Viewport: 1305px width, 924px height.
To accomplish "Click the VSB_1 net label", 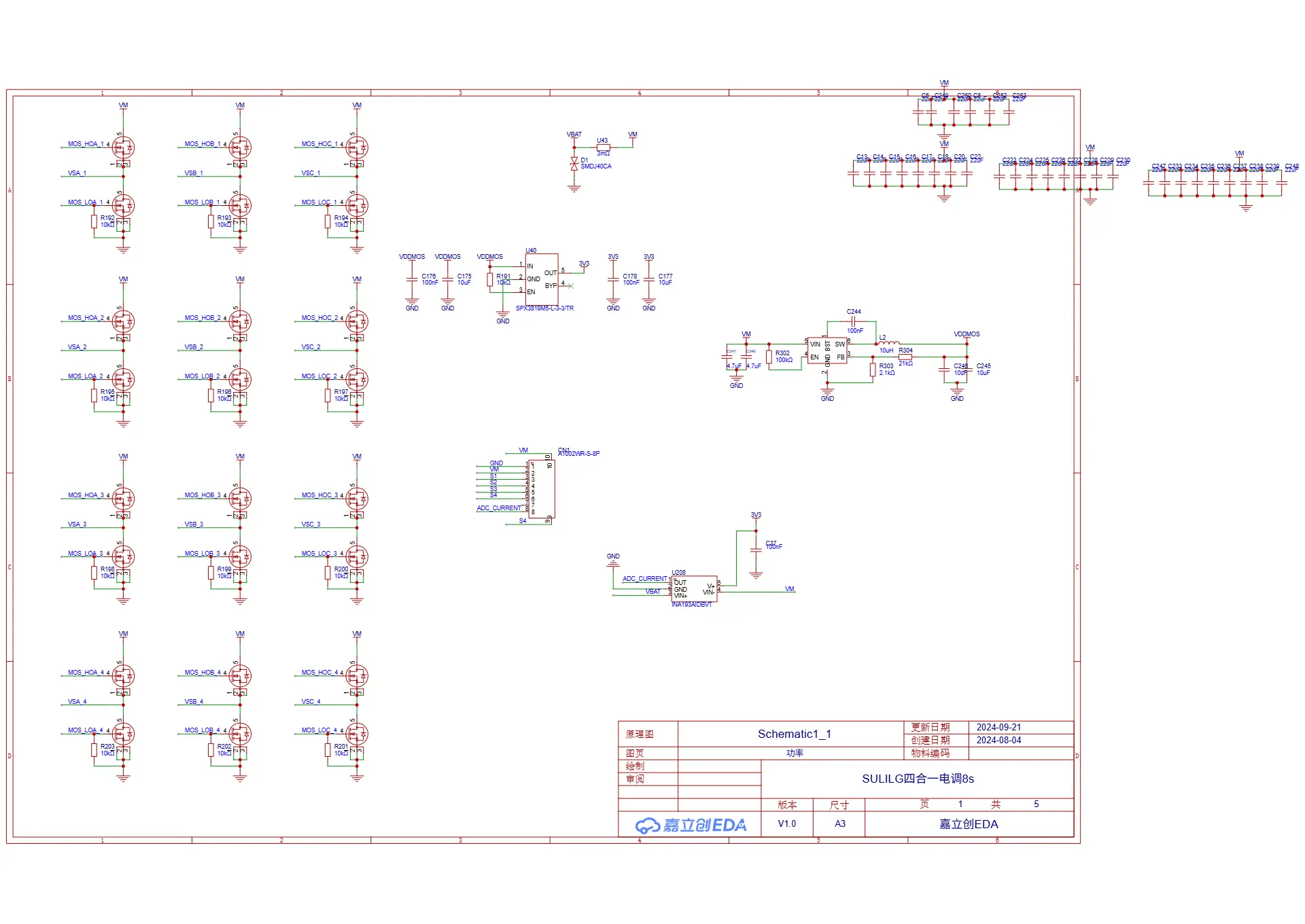I will click(x=194, y=173).
